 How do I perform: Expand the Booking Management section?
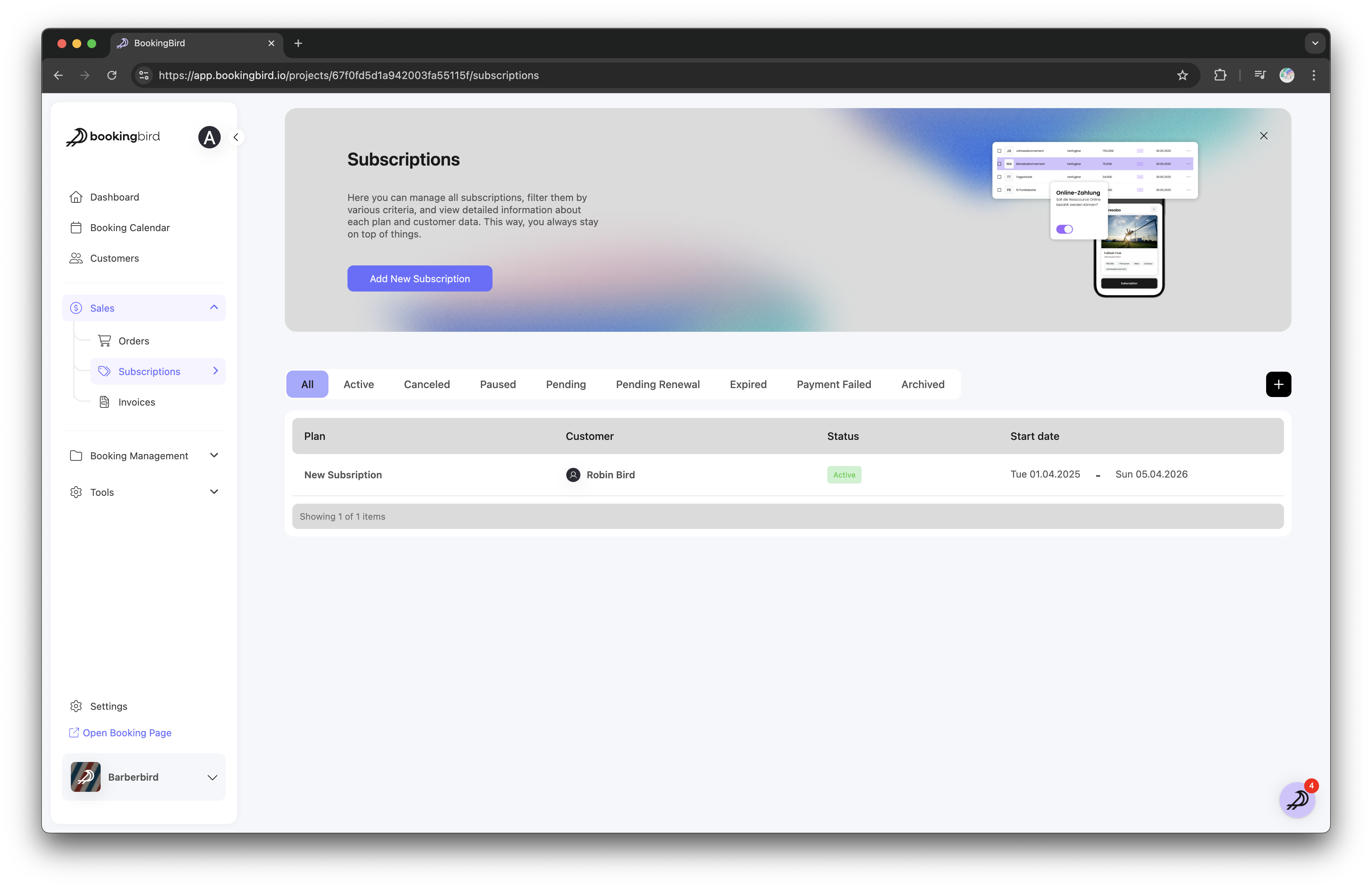pos(214,455)
